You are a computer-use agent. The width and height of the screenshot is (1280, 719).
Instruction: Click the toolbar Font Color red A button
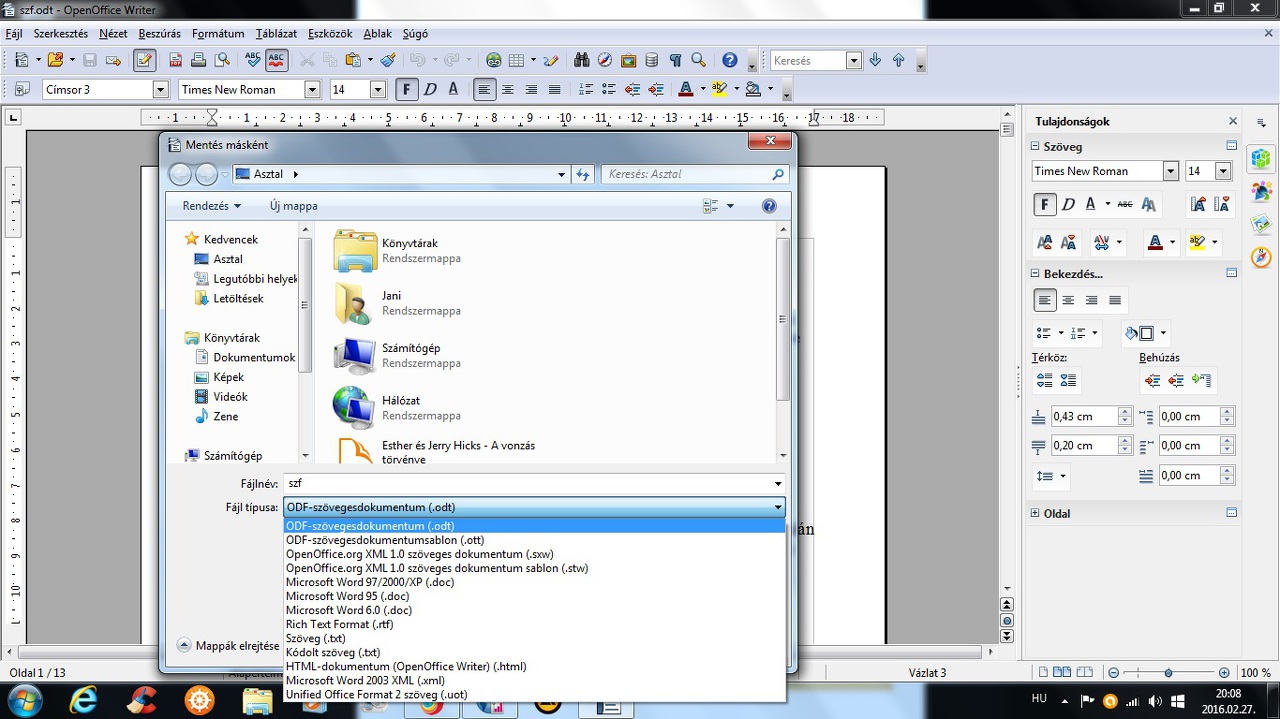click(685, 89)
